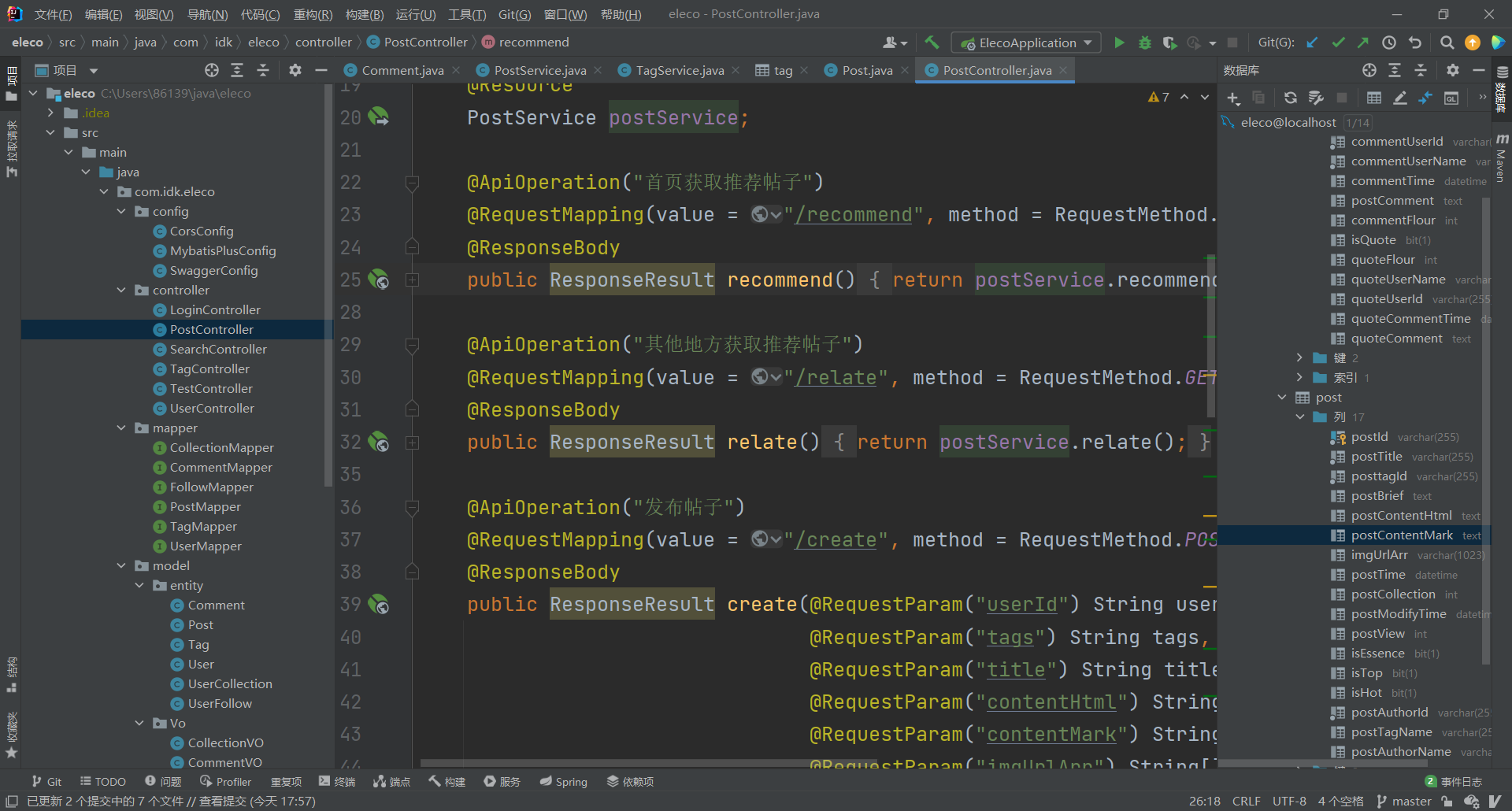
Task: Toggle the file read-only lock icon
Action: point(1447,801)
